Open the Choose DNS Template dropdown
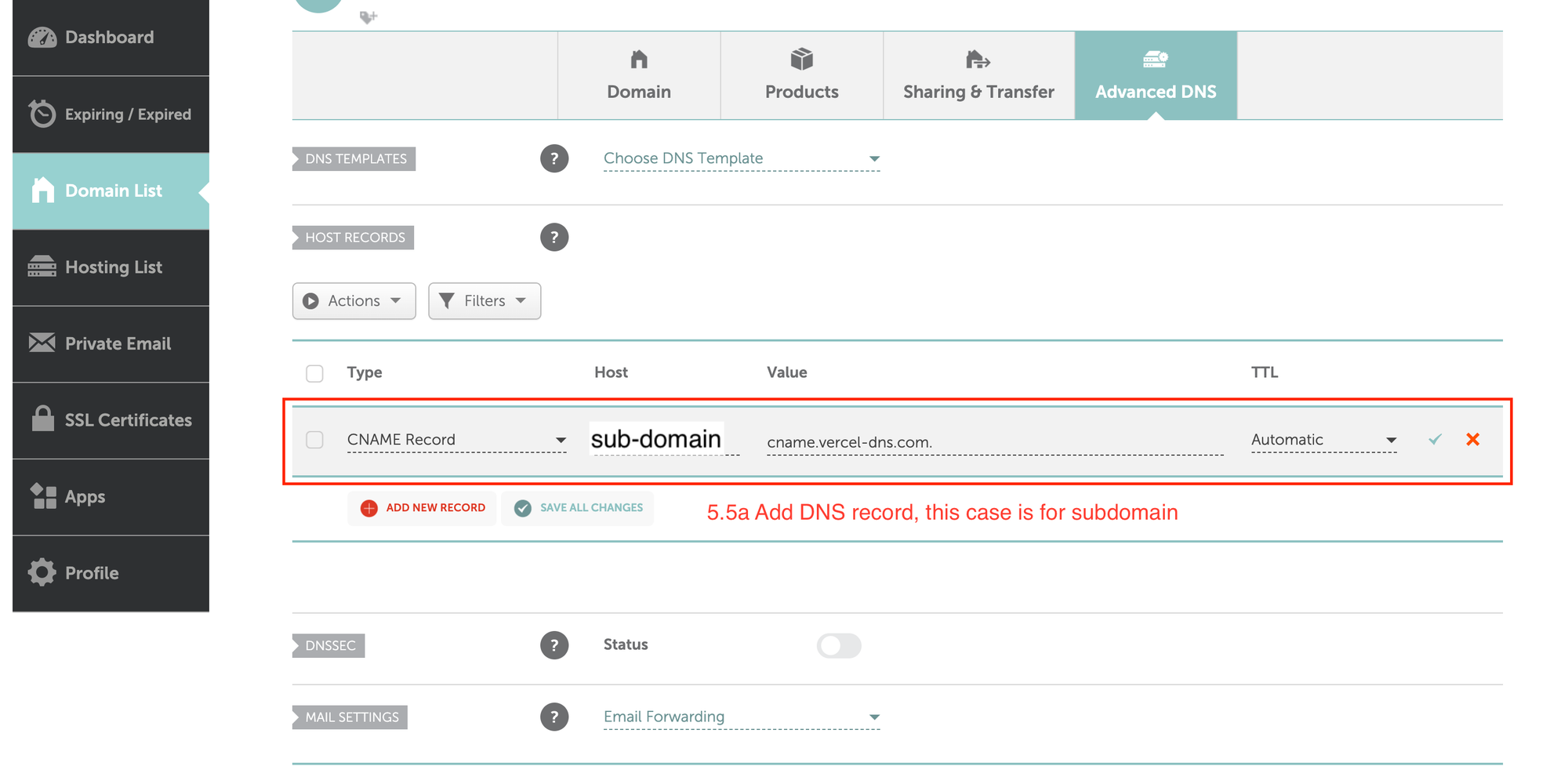 pyautogui.click(x=741, y=158)
